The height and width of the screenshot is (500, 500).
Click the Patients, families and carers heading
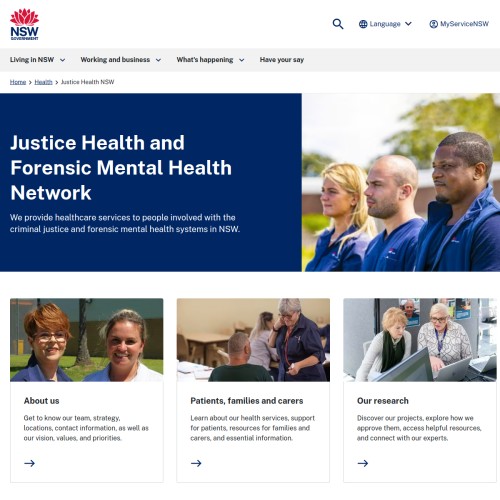coord(247,401)
